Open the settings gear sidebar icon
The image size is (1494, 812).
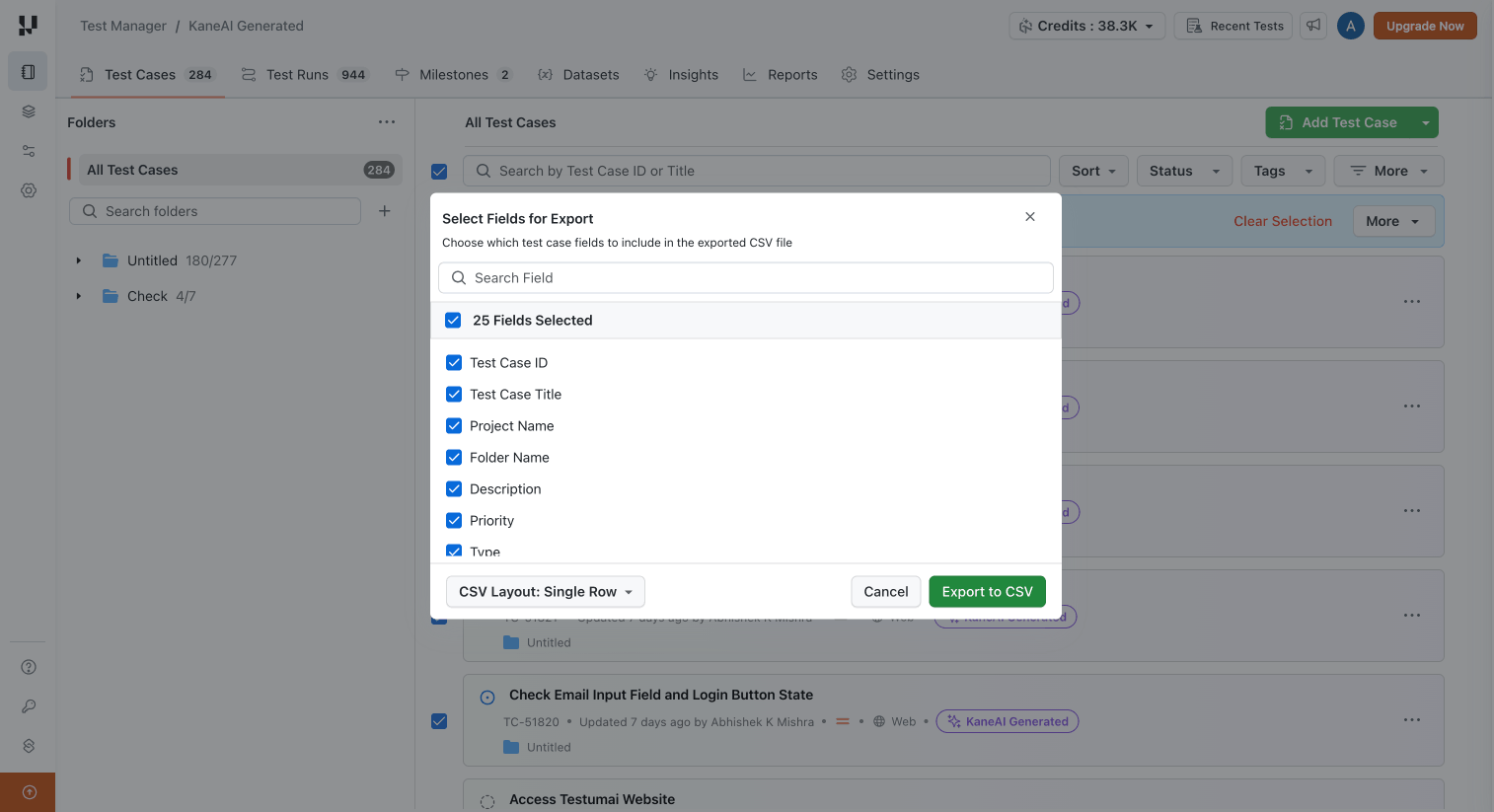[x=29, y=190]
